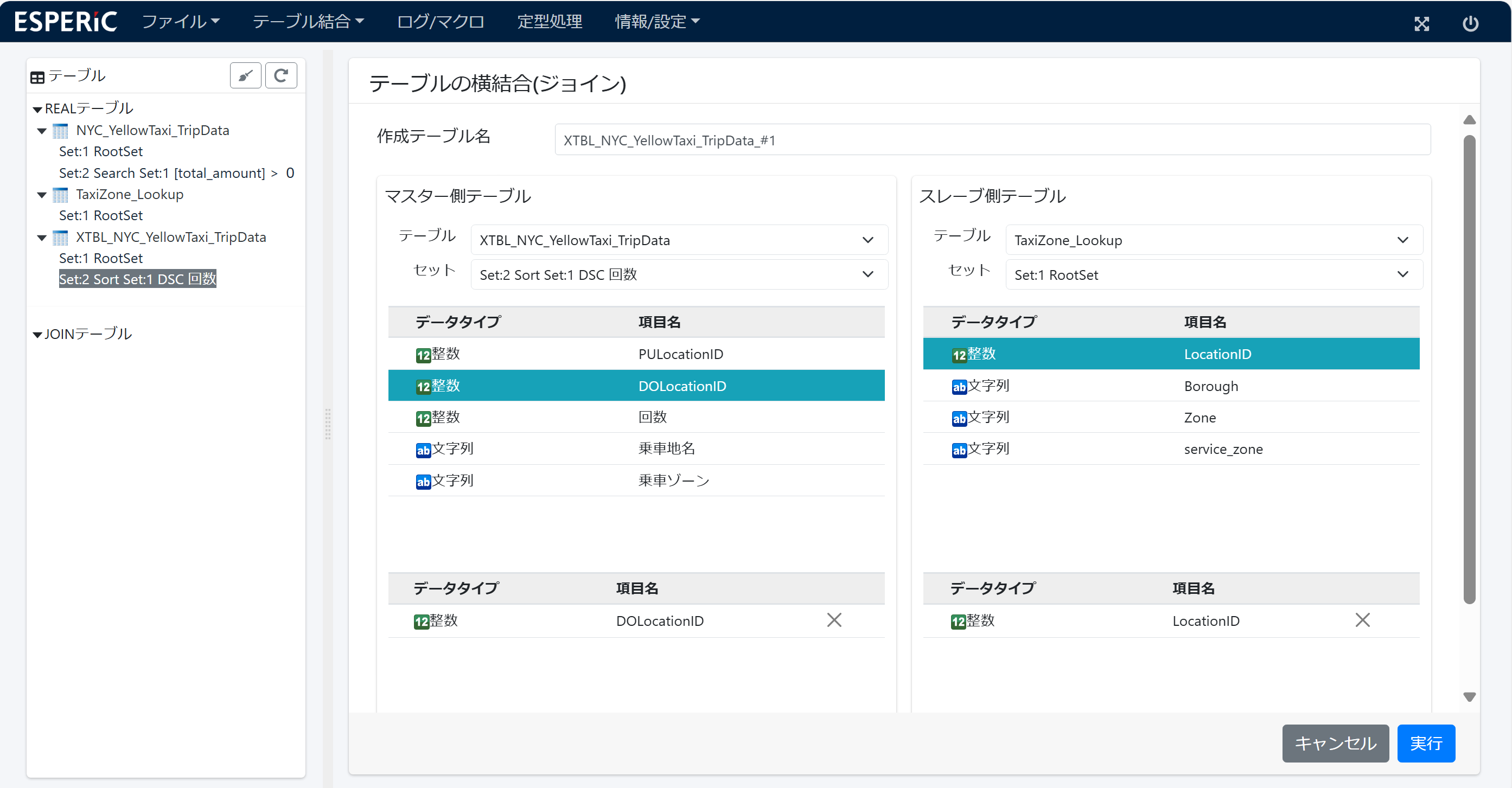Open the ログ/マクロ menu item

click(440, 22)
